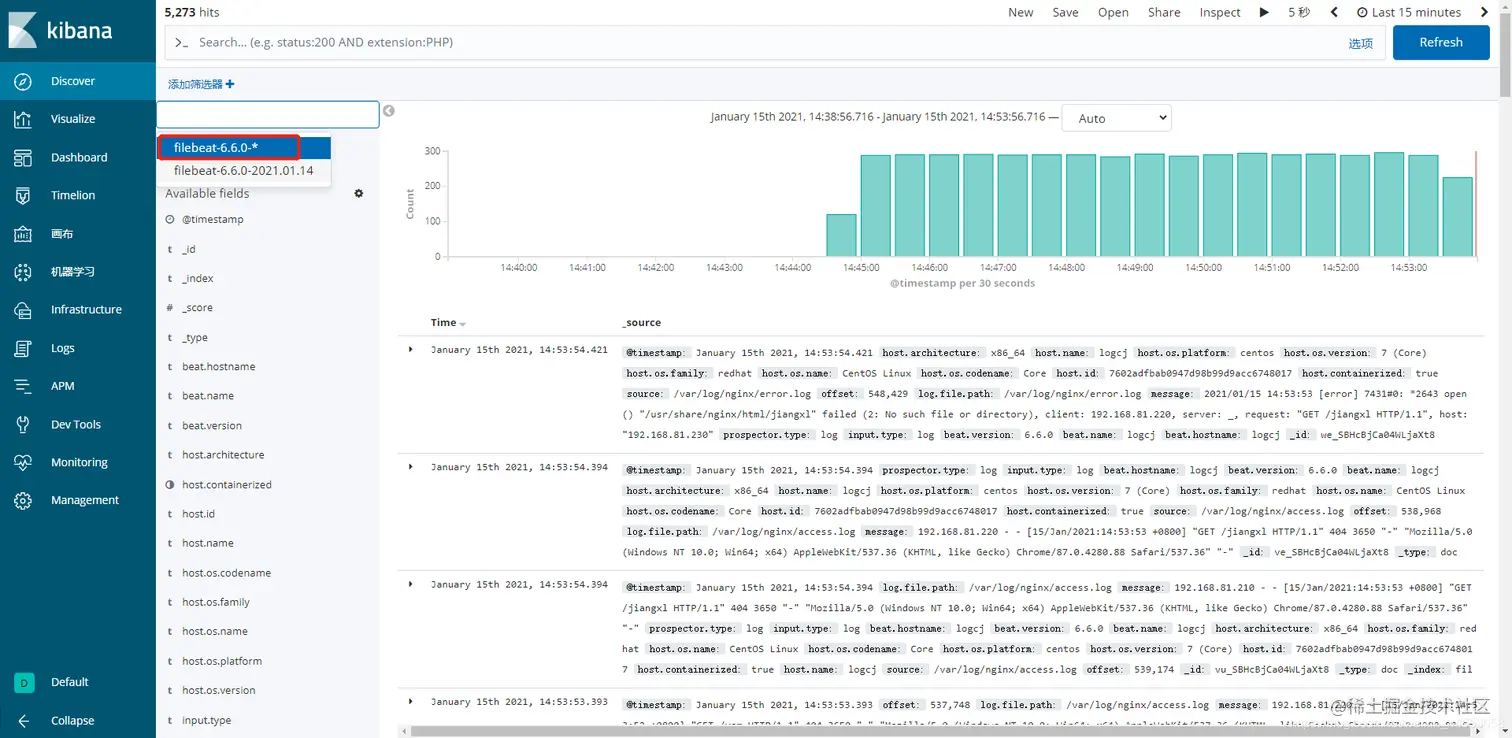This screenshot has height=738, width=1512.
Task: Click the Kibana logo
Action: coord(60,30)
